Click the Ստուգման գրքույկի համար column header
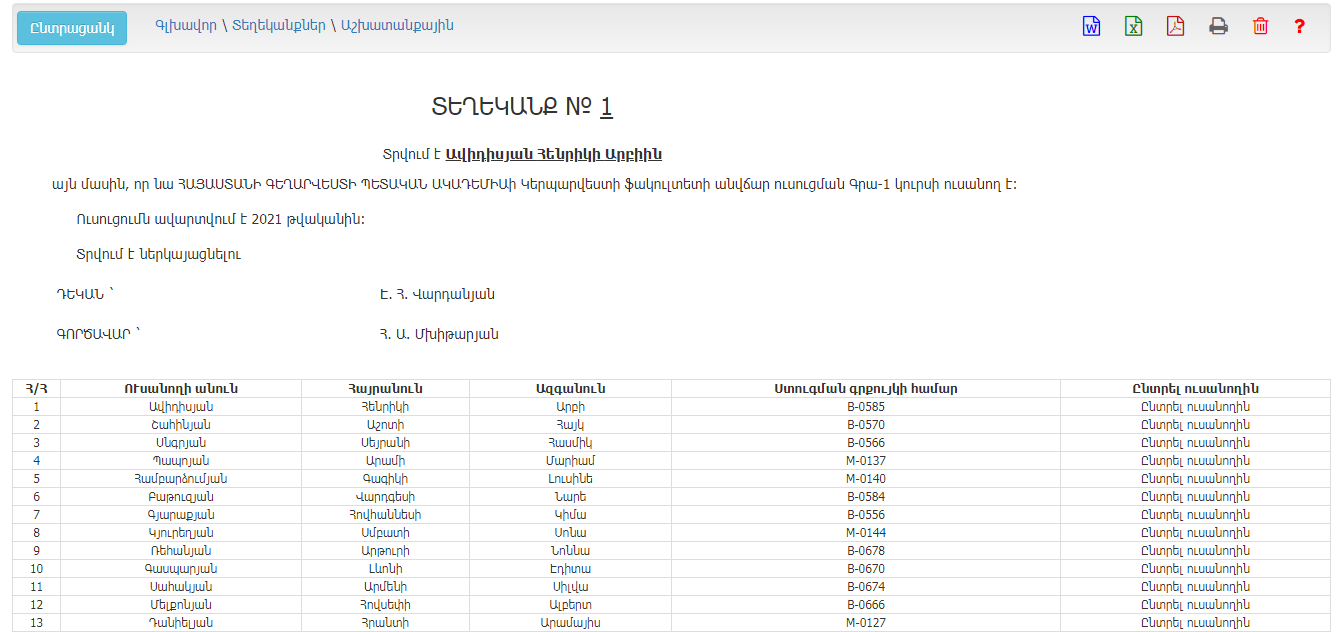1337x632 pixels. [x=865, y=389]
